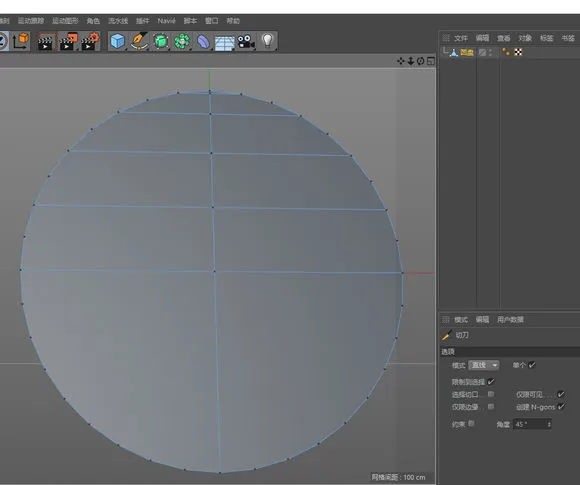580x485 pixels.
Task: Select the blue Cube primitive tool
Action: 117,41
